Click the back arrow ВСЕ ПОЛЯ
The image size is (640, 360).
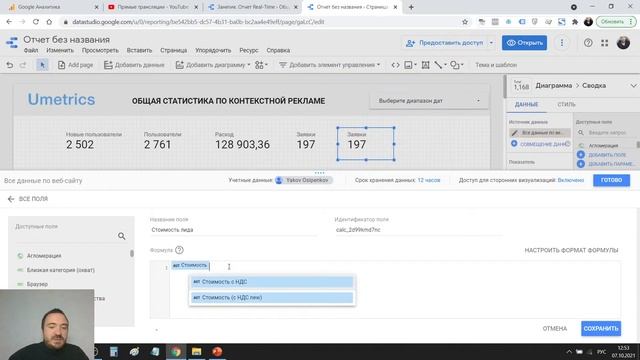tap(11, 199)
